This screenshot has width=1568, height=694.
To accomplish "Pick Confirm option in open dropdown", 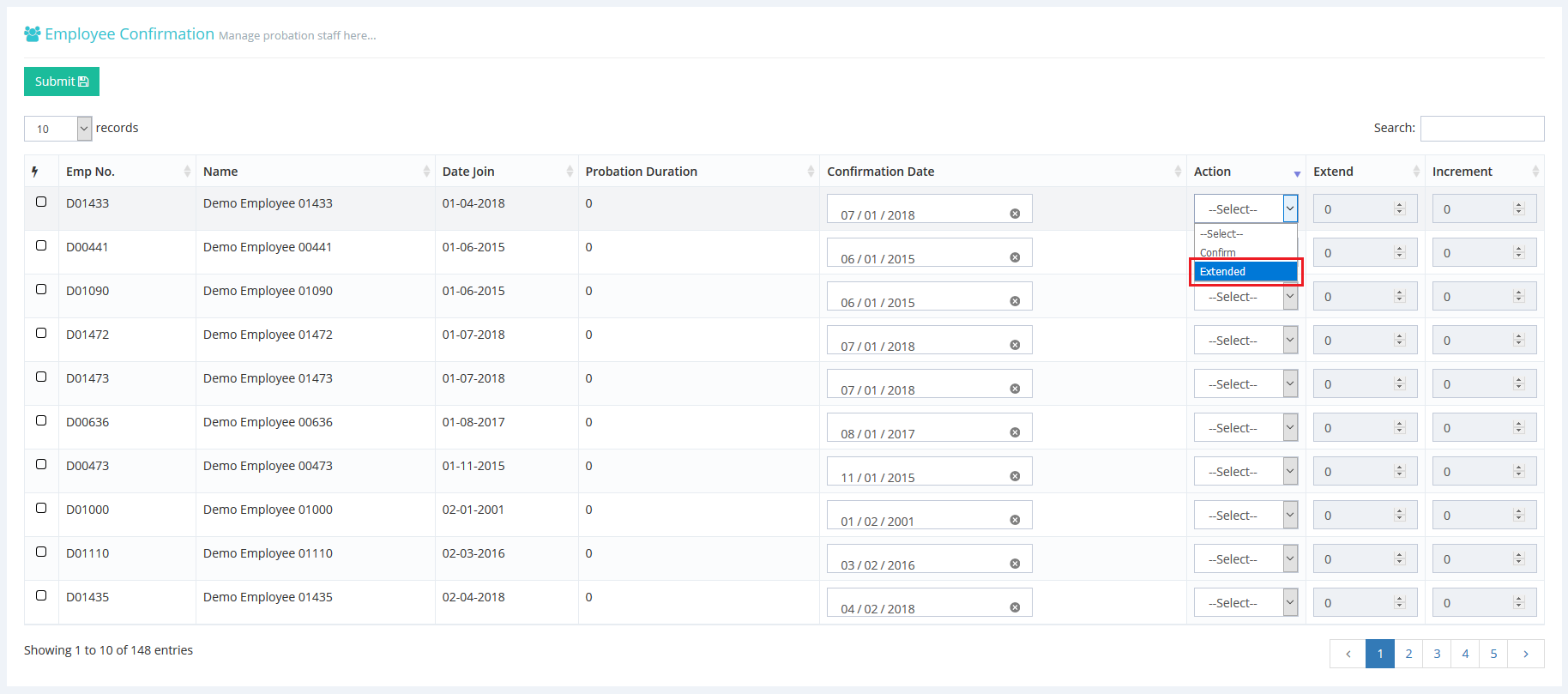I will (x=1218, y=252).
